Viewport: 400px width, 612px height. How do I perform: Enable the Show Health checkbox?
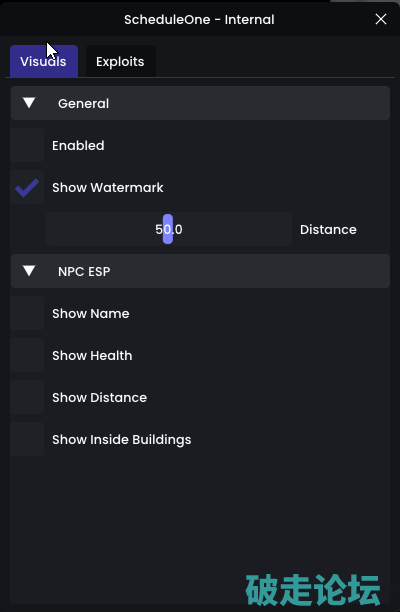click(x=27, y=355)
